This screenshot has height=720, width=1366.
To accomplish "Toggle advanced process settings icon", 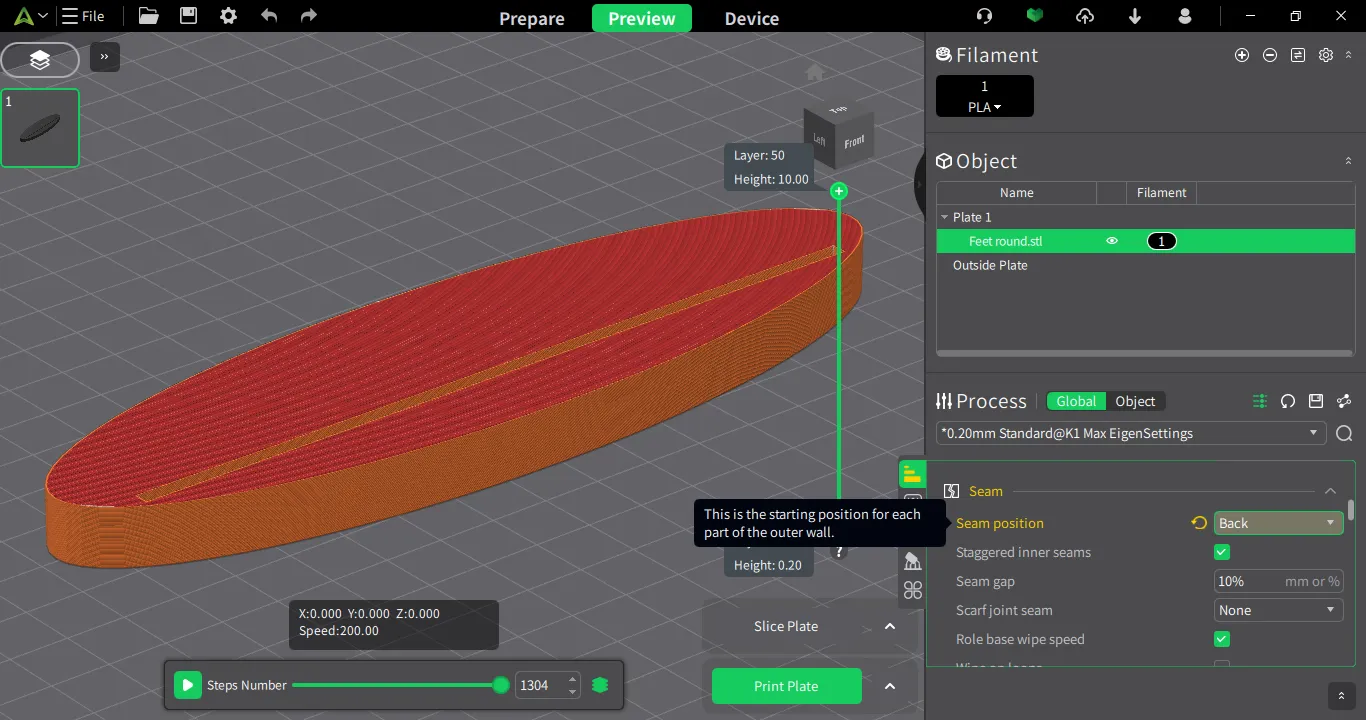I will tap(1260, 401).
